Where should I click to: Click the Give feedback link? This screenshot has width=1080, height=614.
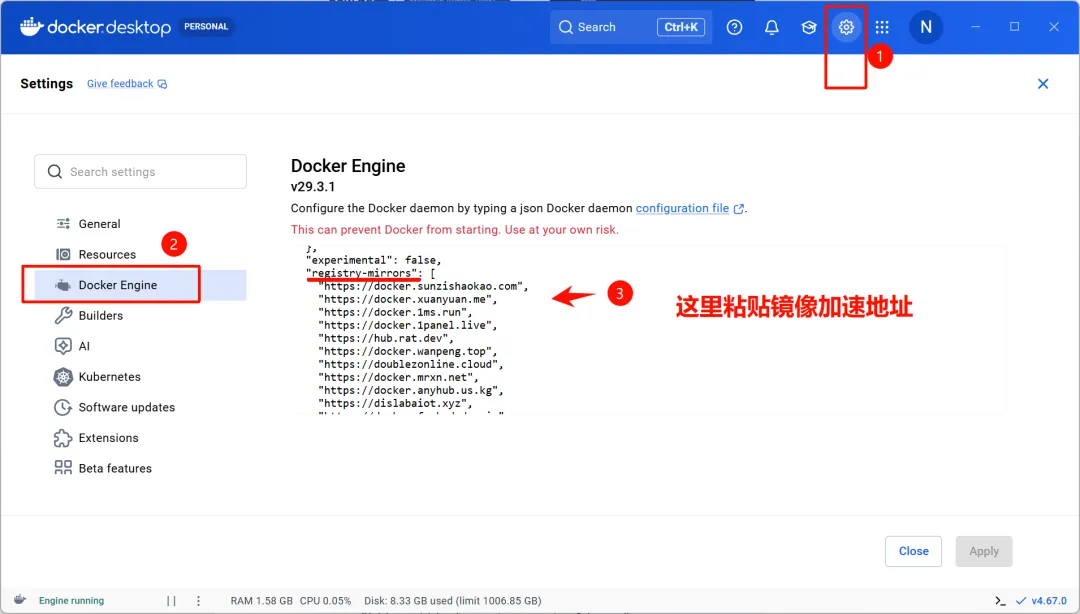120,83
